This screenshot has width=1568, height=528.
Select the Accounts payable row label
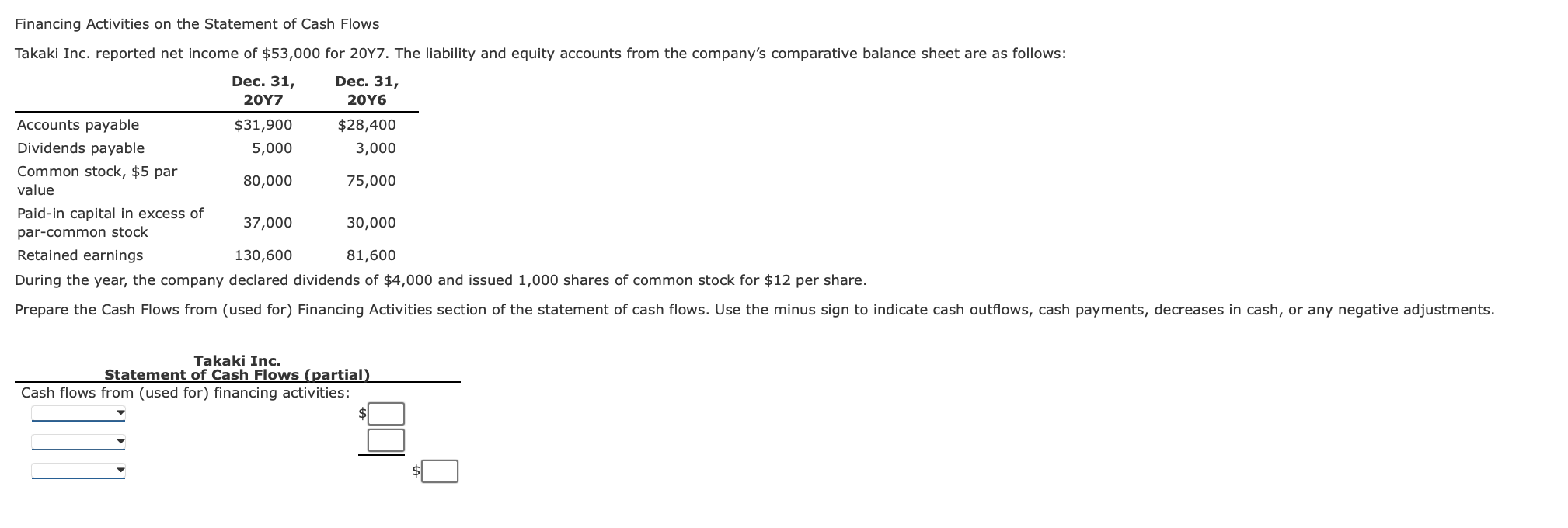[x=78, y=124]
